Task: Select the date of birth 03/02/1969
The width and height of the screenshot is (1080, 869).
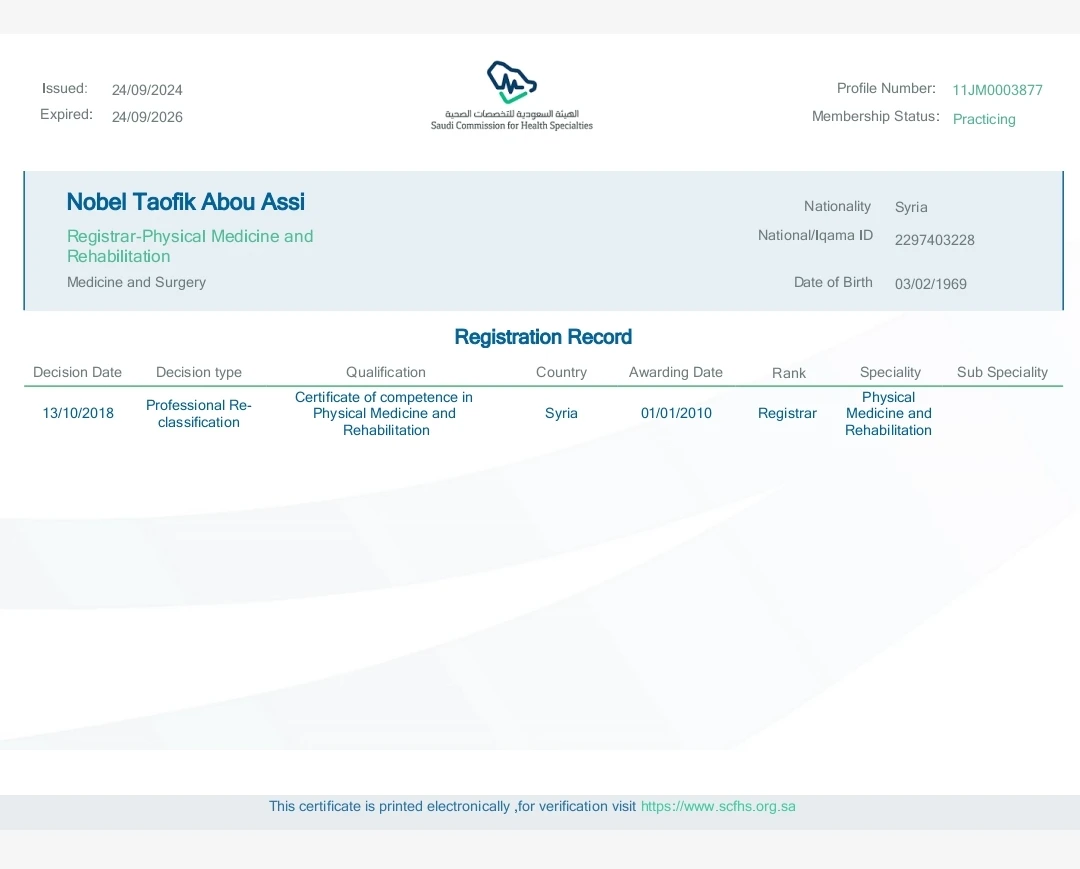Action: 931,284
